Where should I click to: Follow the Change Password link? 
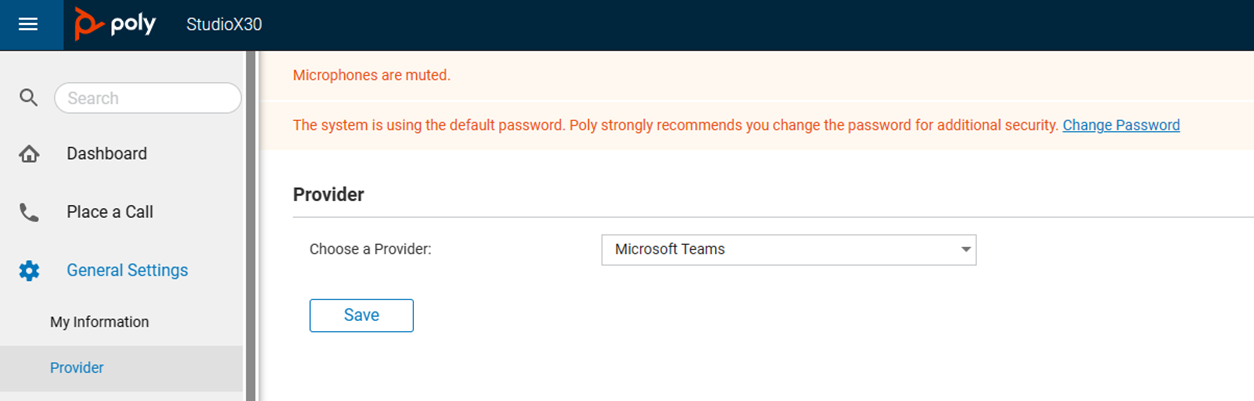1121,125
